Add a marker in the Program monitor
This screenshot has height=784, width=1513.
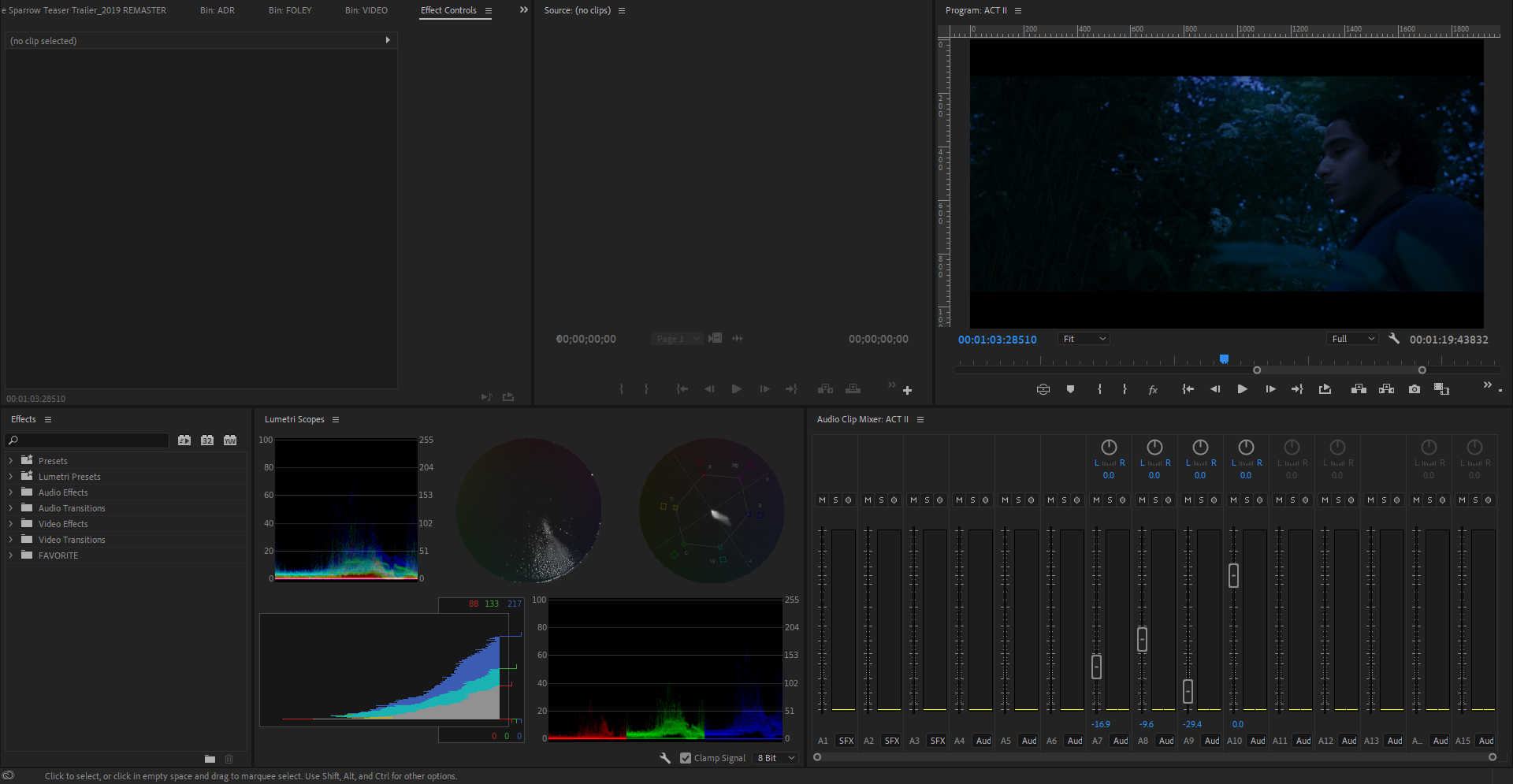pyautogui.click(x=1070, y=389)
